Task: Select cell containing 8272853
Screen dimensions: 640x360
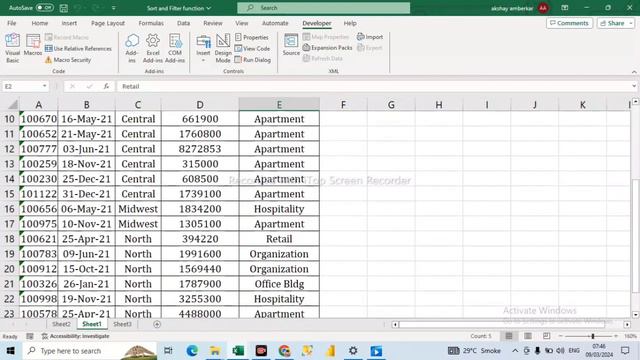Action: coord(200,149)
